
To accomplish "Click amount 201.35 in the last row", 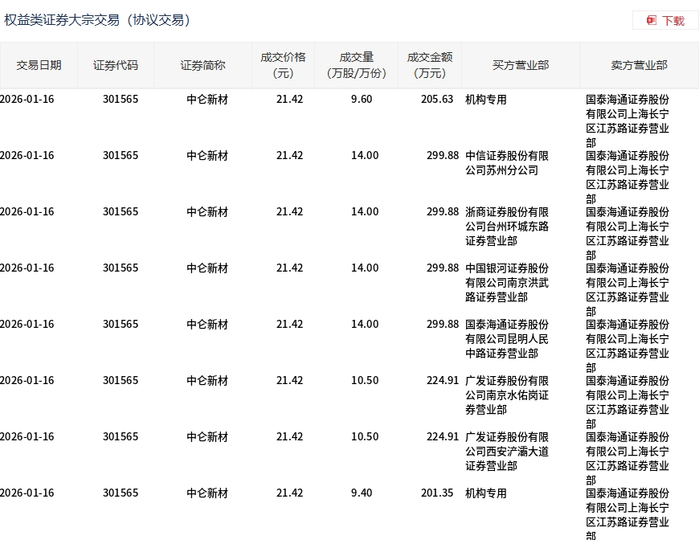I will coord(437,493).
